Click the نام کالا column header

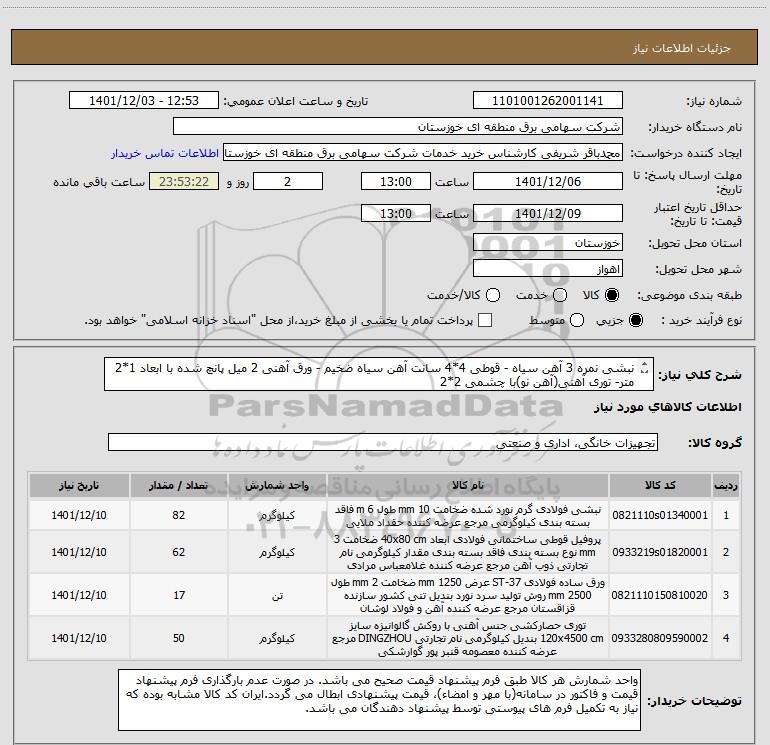468,486
